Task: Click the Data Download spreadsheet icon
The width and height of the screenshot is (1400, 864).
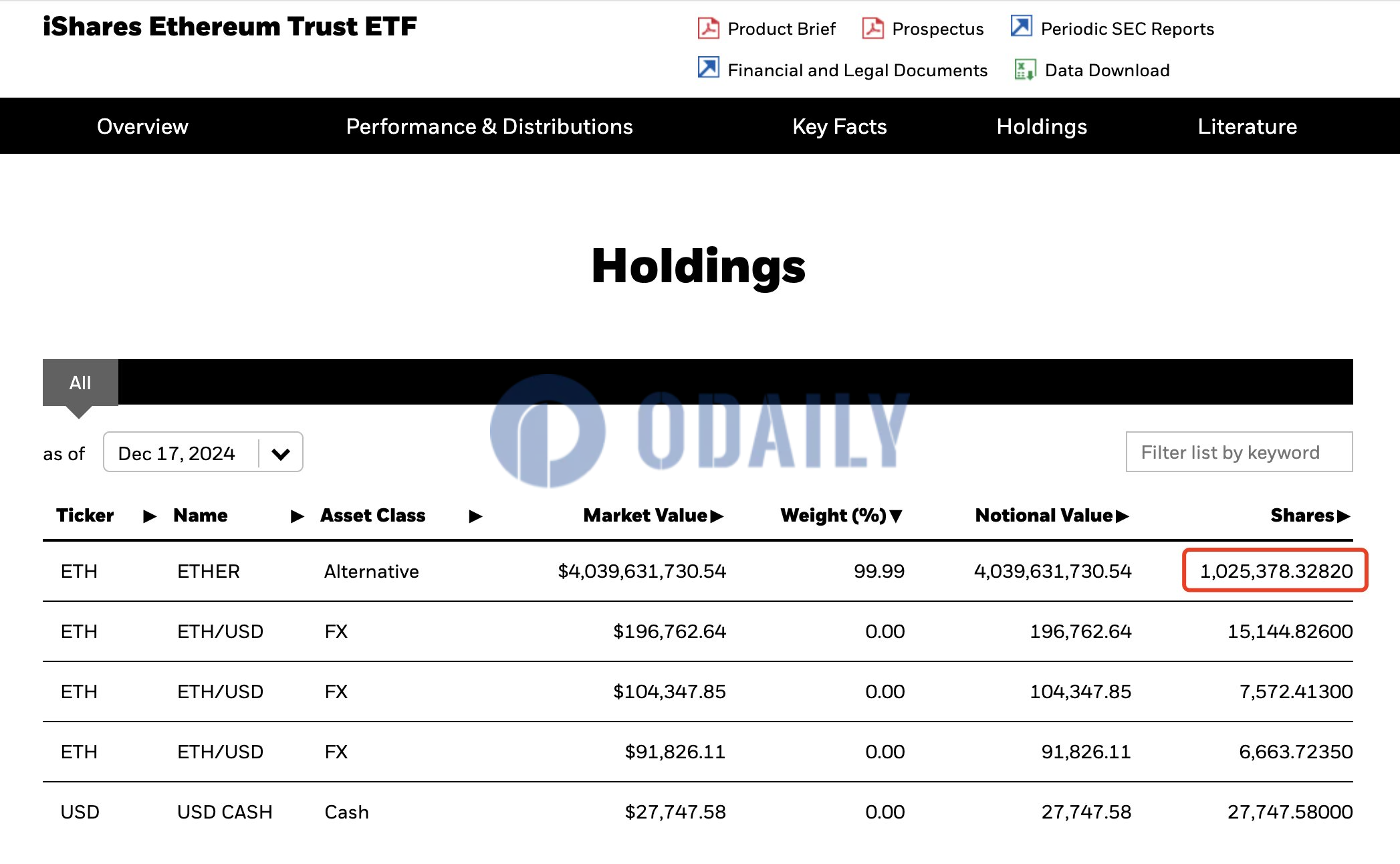Action: click(x=1025, y=70)
